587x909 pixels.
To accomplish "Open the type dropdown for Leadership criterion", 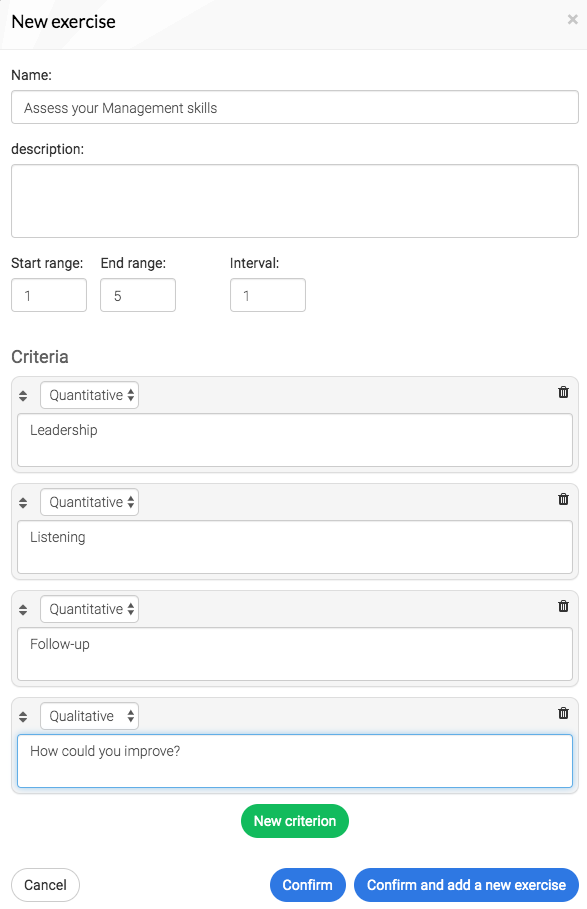I will point(89,395).
